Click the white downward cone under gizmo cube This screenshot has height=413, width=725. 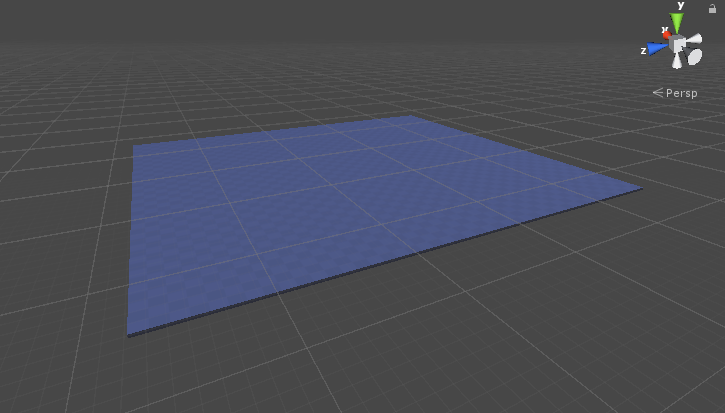pos(677,61)
